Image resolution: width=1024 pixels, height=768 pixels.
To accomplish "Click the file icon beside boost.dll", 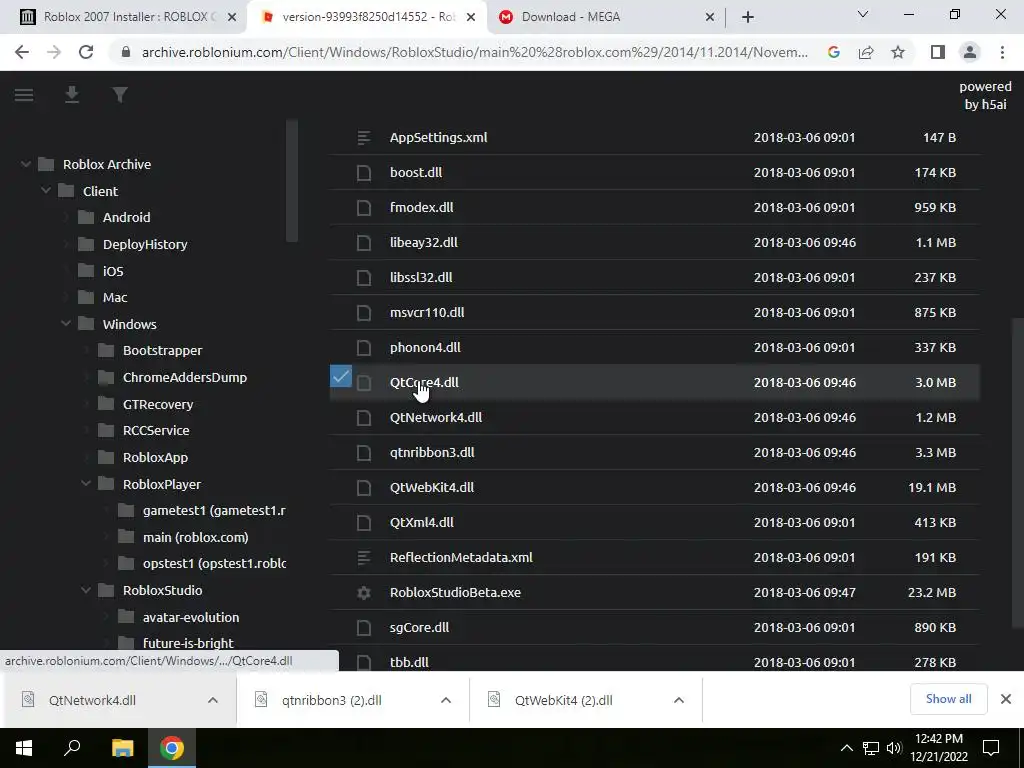I will coord(364,172).
